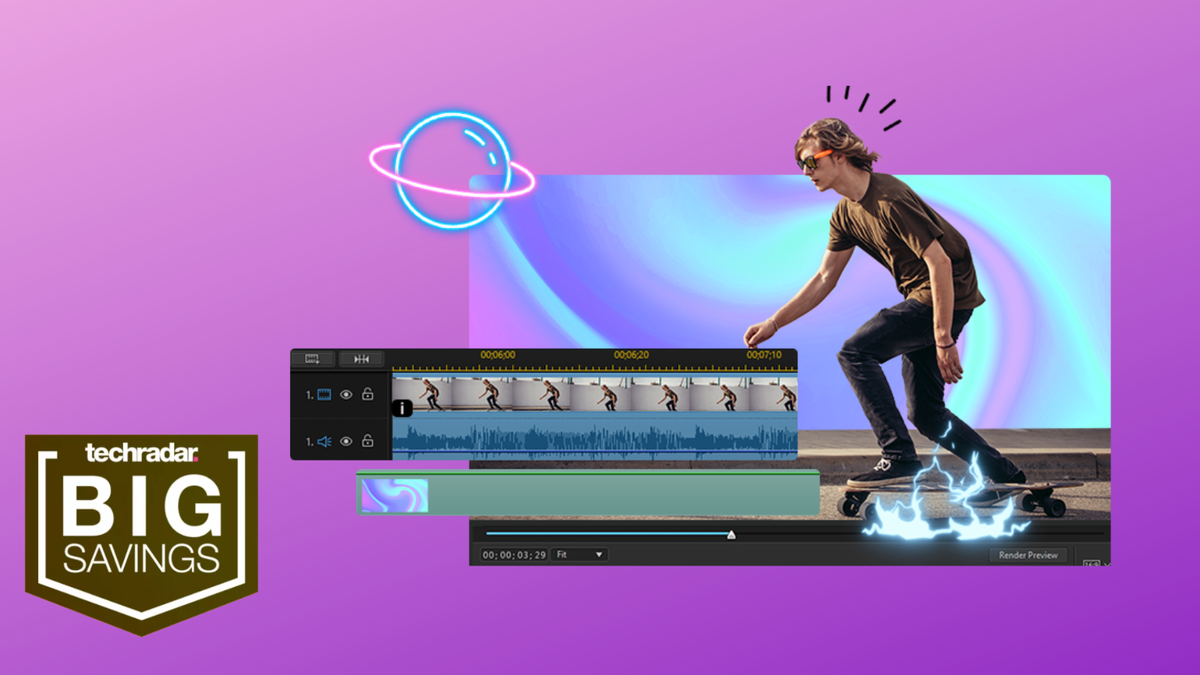
Task: Click the audio waveform clip in the timeline
Action: [595, 439]
